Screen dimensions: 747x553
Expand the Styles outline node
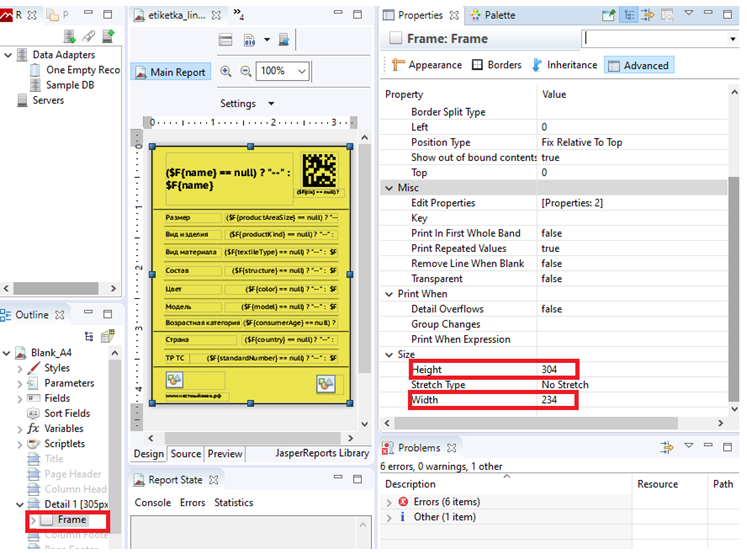click(20, 369)
